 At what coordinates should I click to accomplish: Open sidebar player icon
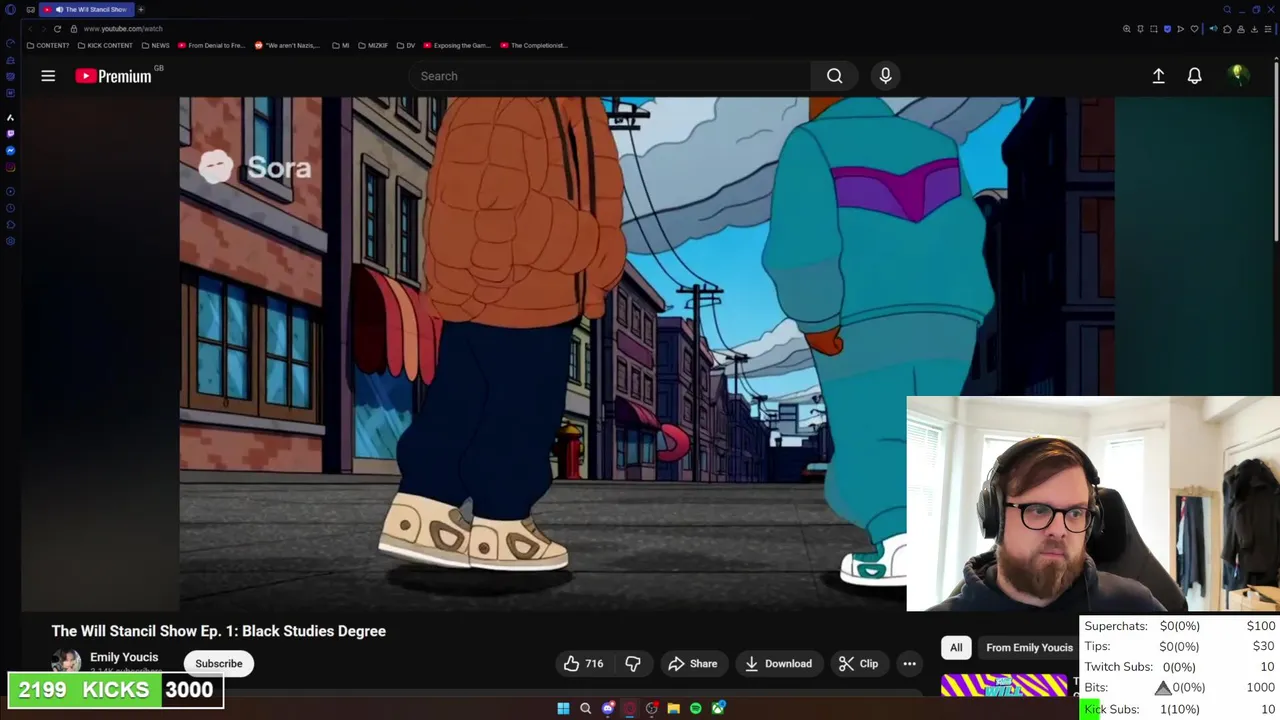pos(10,191)
